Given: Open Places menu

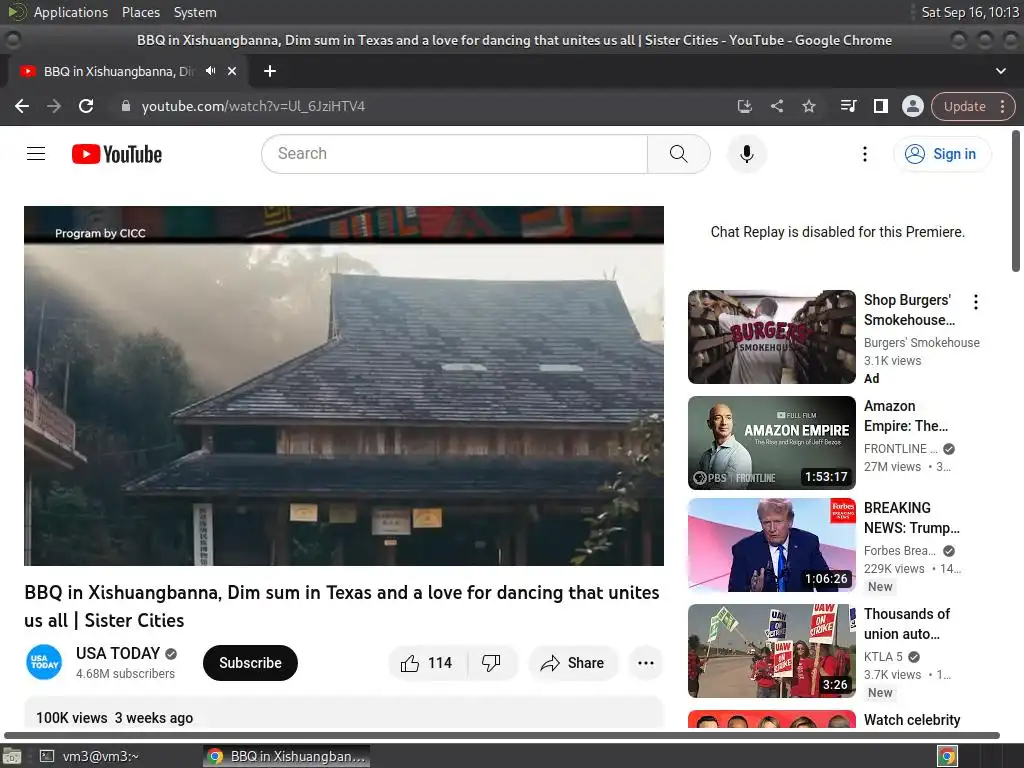Looking at the screenshot, I should pos(140,12).
